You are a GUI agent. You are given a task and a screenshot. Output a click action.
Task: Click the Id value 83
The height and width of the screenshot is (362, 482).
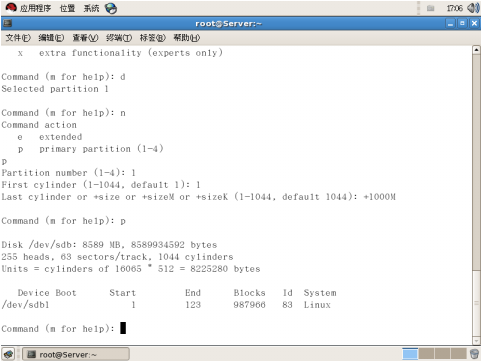click(x=287, y=305)
